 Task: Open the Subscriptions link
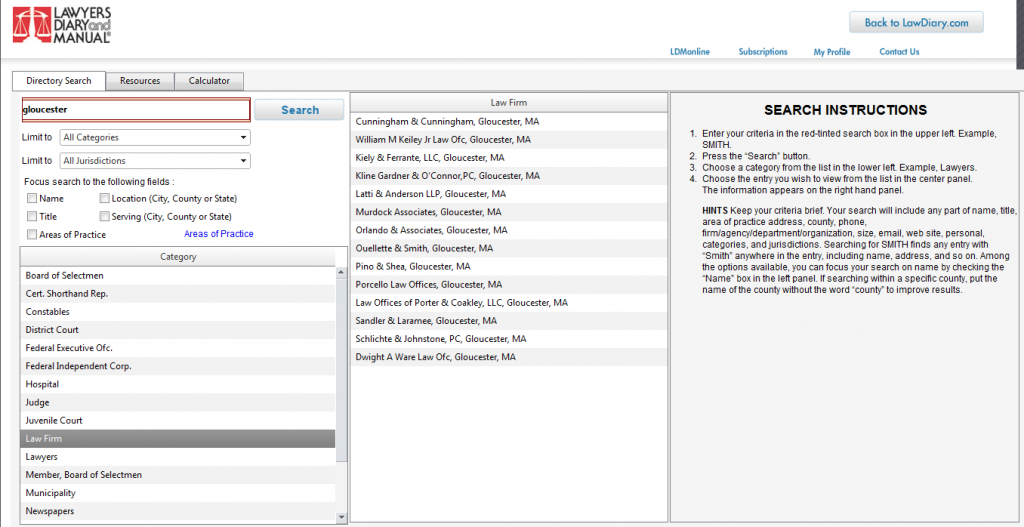click(763, 52)
